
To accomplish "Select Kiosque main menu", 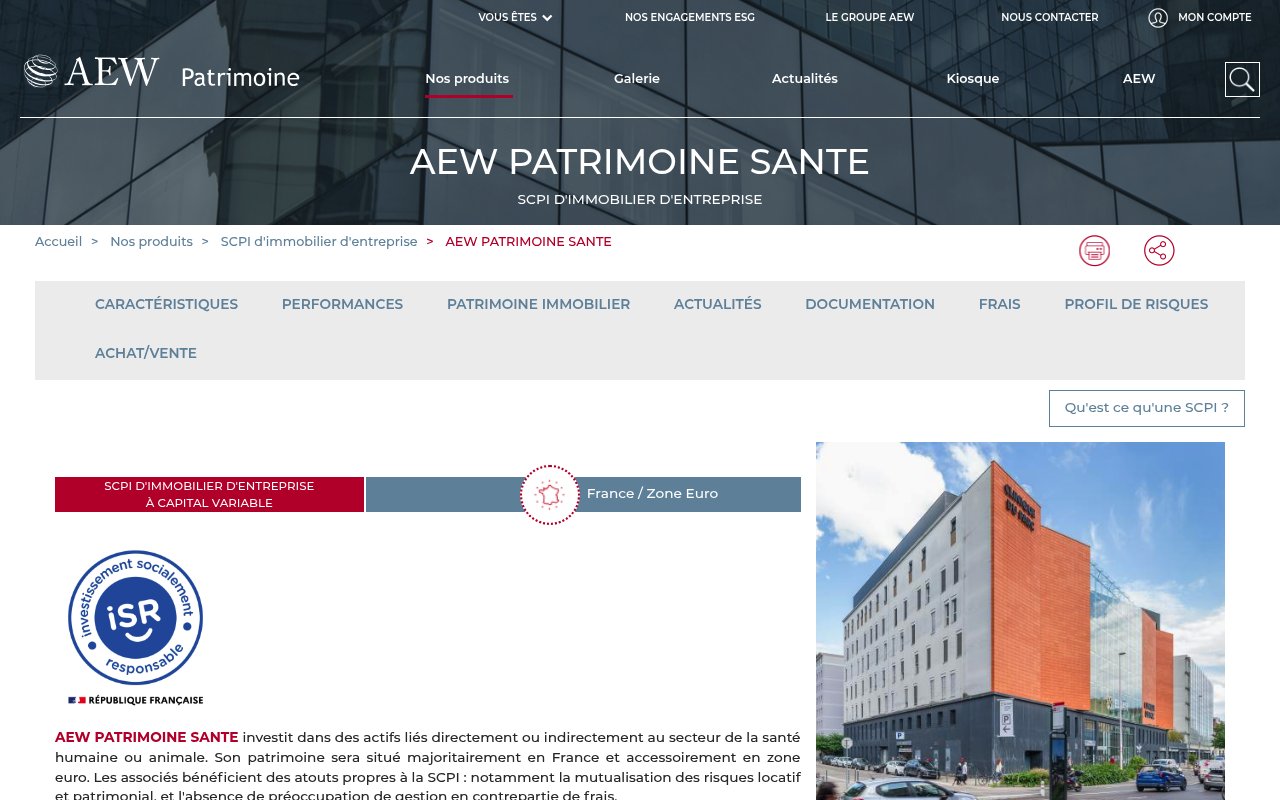I will click(x=973, y=78).
